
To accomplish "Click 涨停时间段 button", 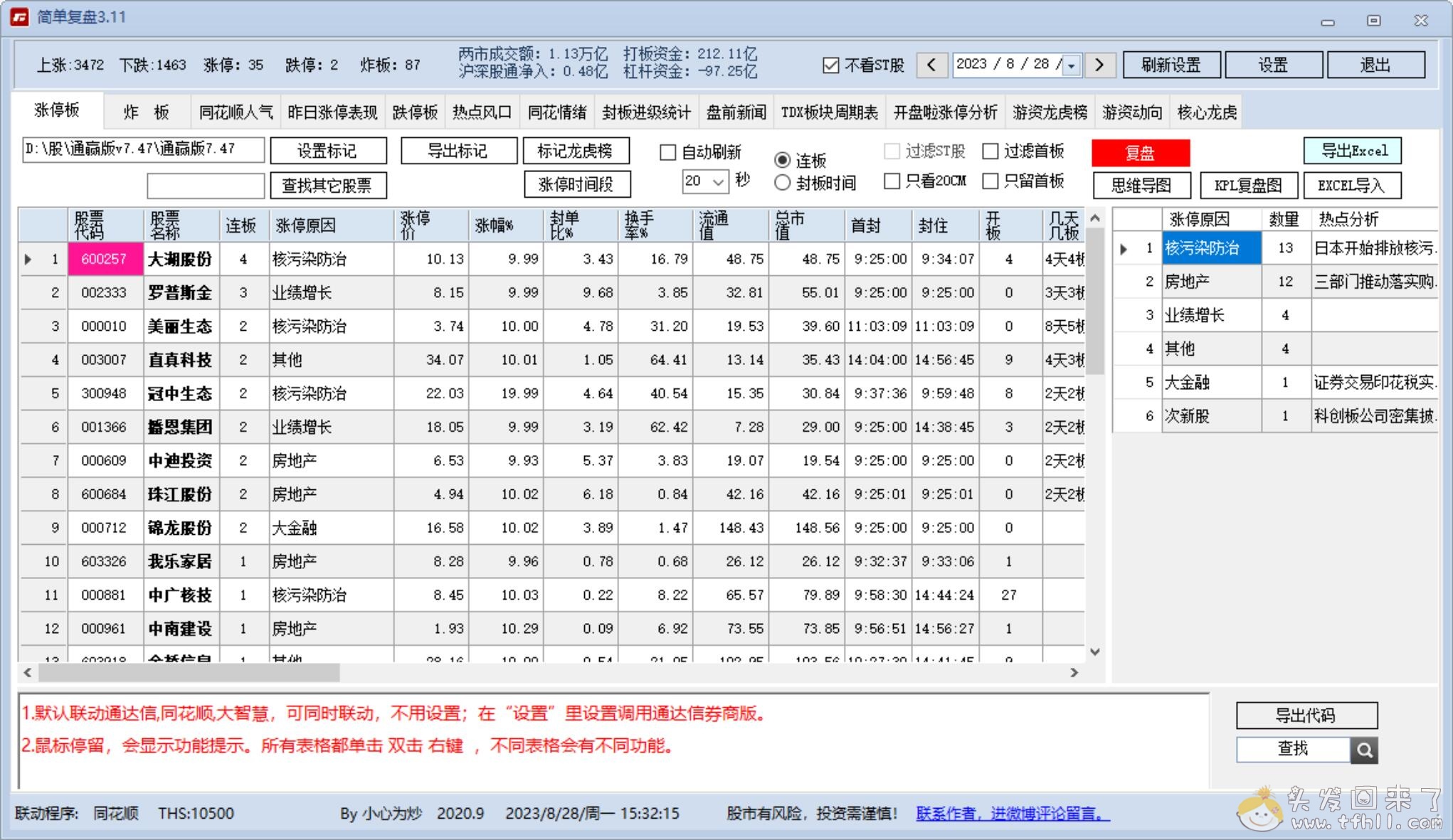I will [x=577, y=185].
